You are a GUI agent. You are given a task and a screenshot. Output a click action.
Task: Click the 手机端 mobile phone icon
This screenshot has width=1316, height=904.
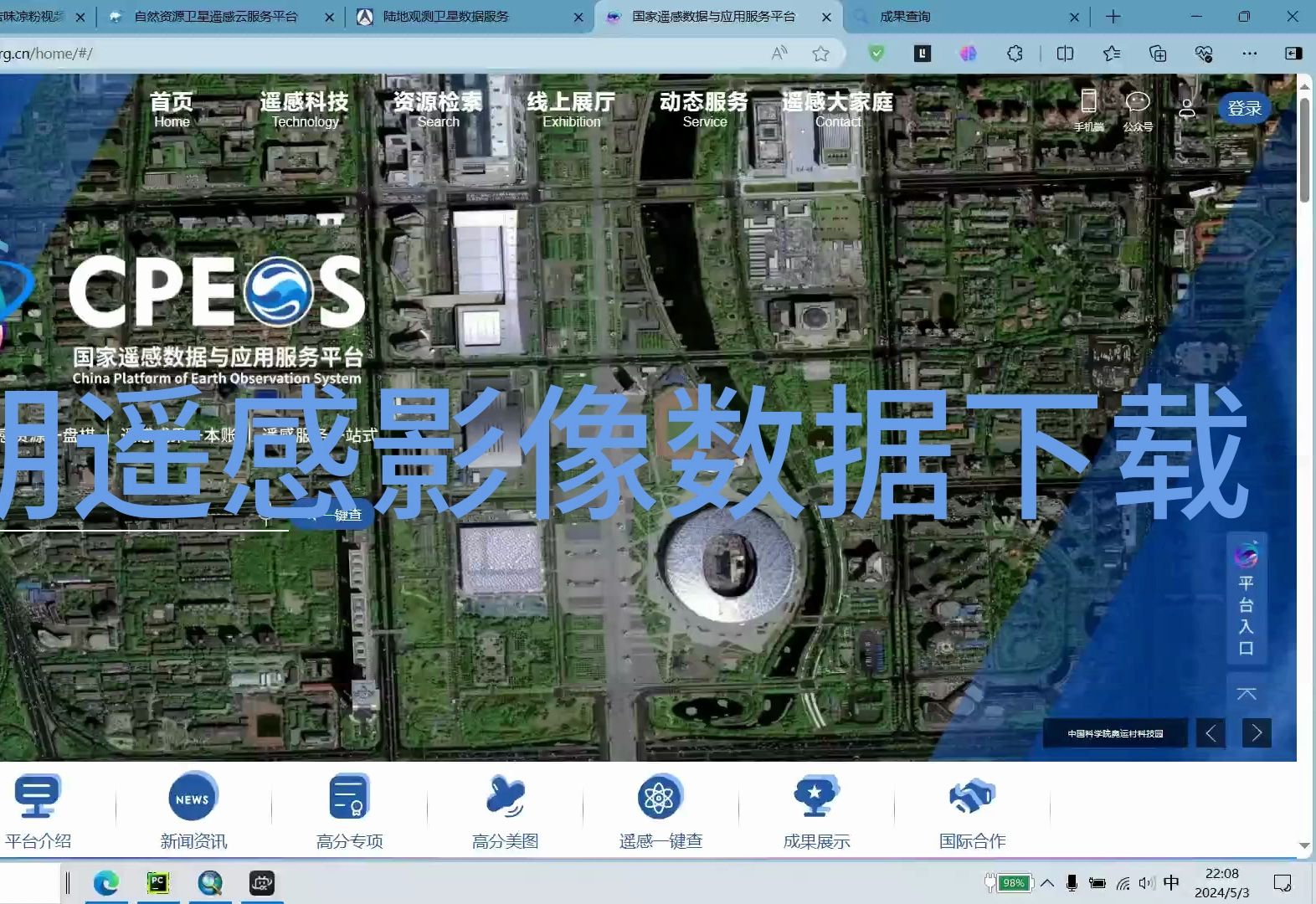click(1088, 101)
